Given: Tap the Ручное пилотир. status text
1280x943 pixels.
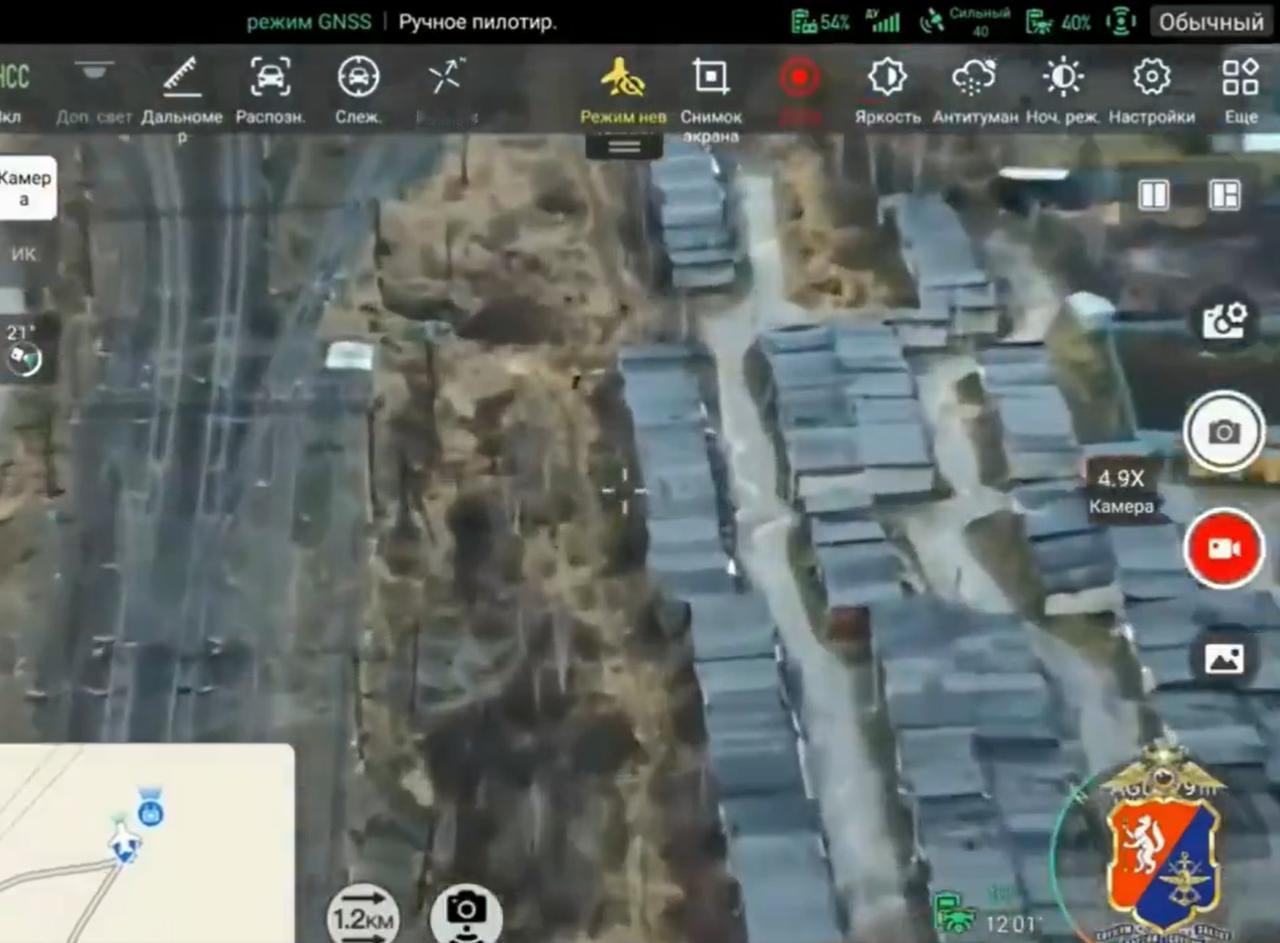Looking at the screenshot, I should point(478,22).
